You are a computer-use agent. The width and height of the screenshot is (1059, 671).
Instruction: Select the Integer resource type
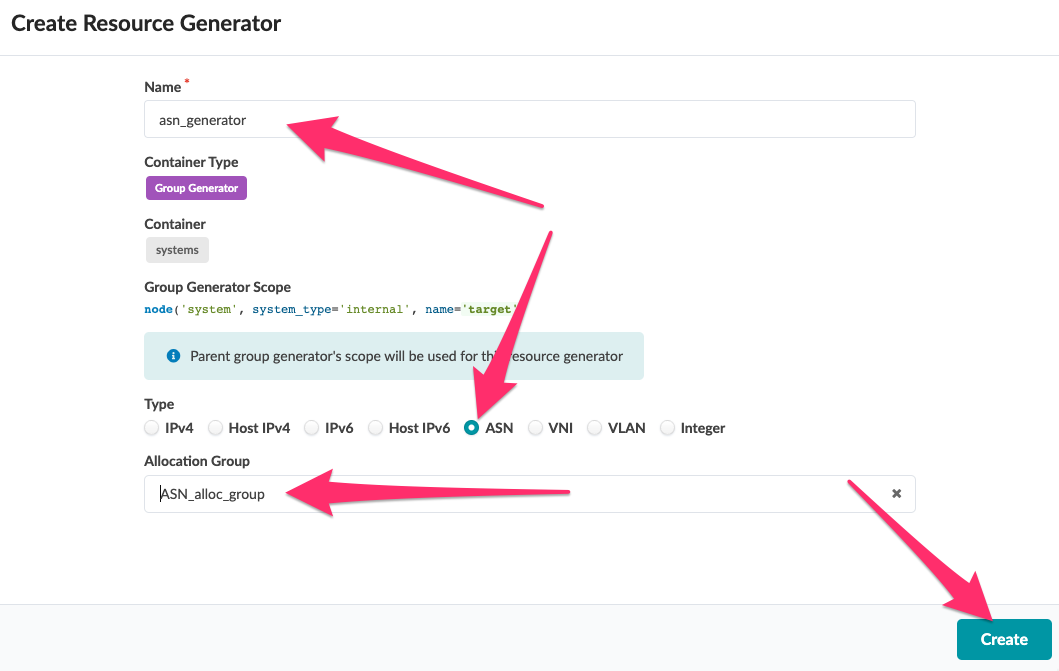pos(667,427)
